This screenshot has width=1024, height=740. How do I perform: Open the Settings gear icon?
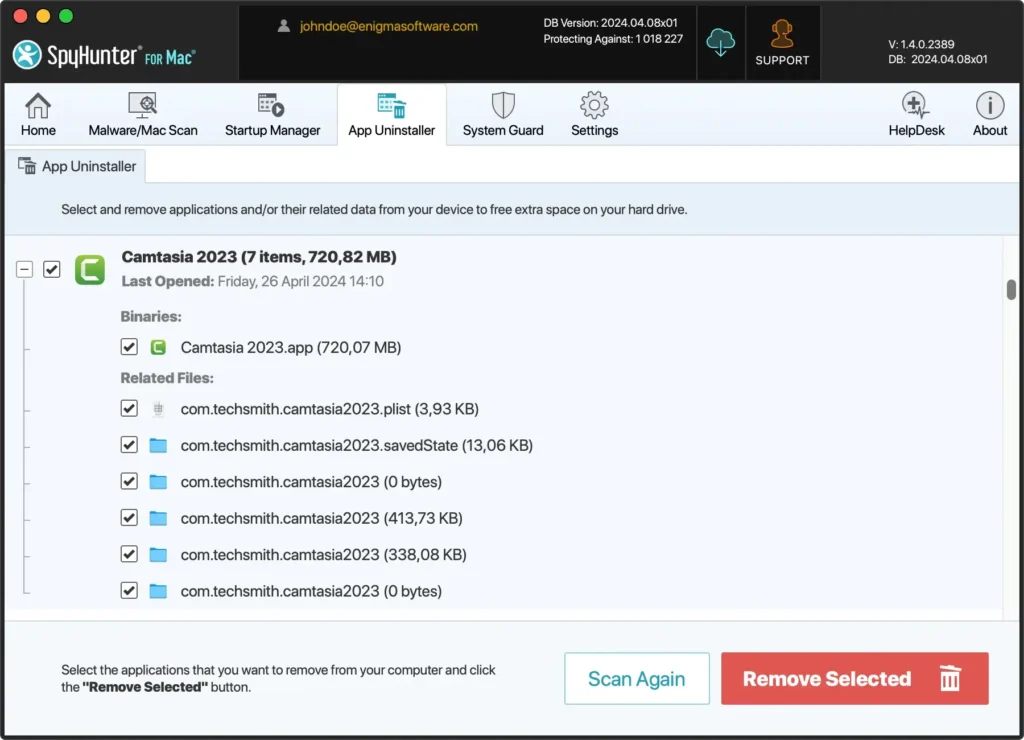(594, 105)
